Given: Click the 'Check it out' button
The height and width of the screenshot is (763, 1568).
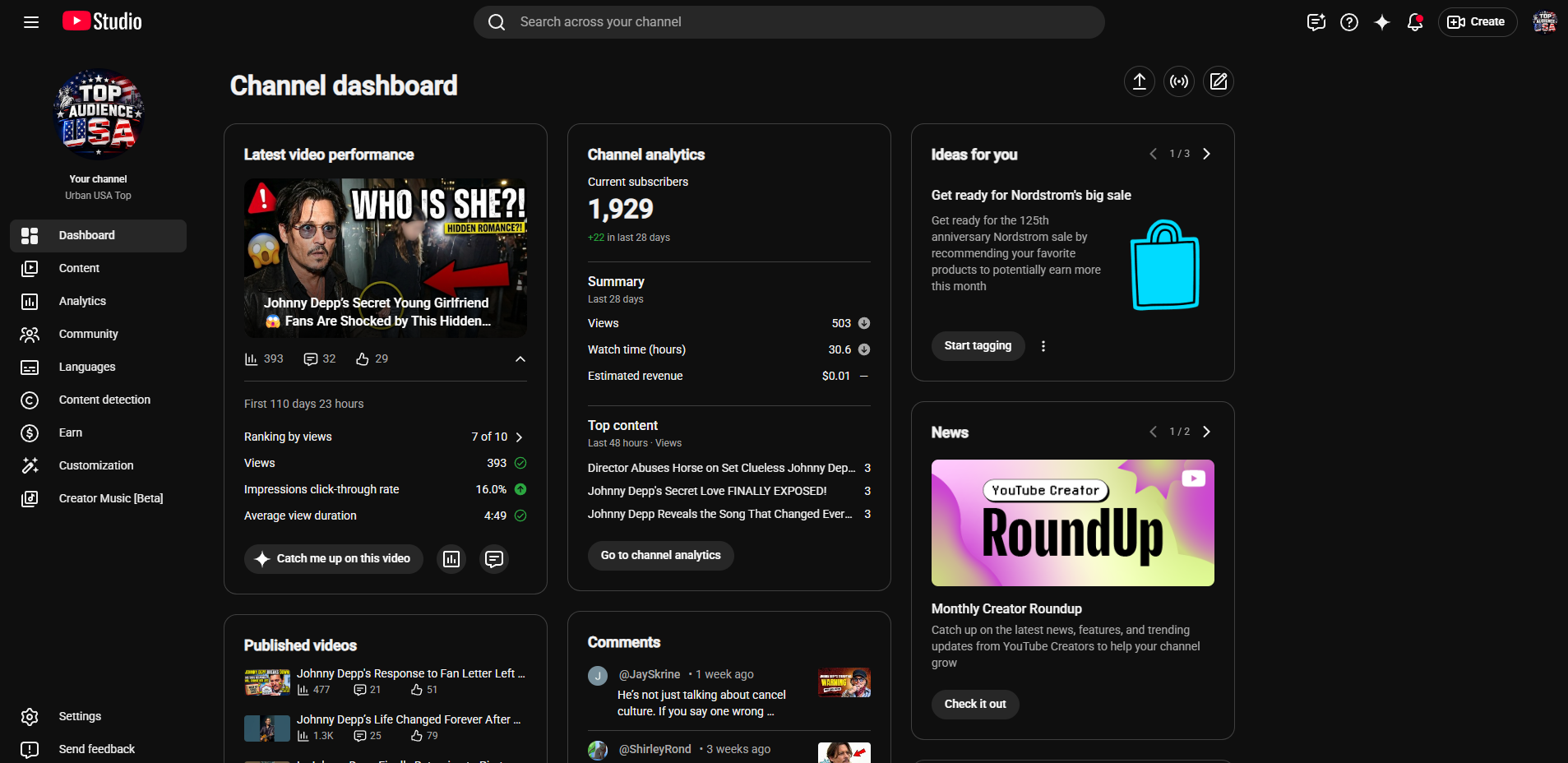Looking at the screenshot, I should (975, 705).
